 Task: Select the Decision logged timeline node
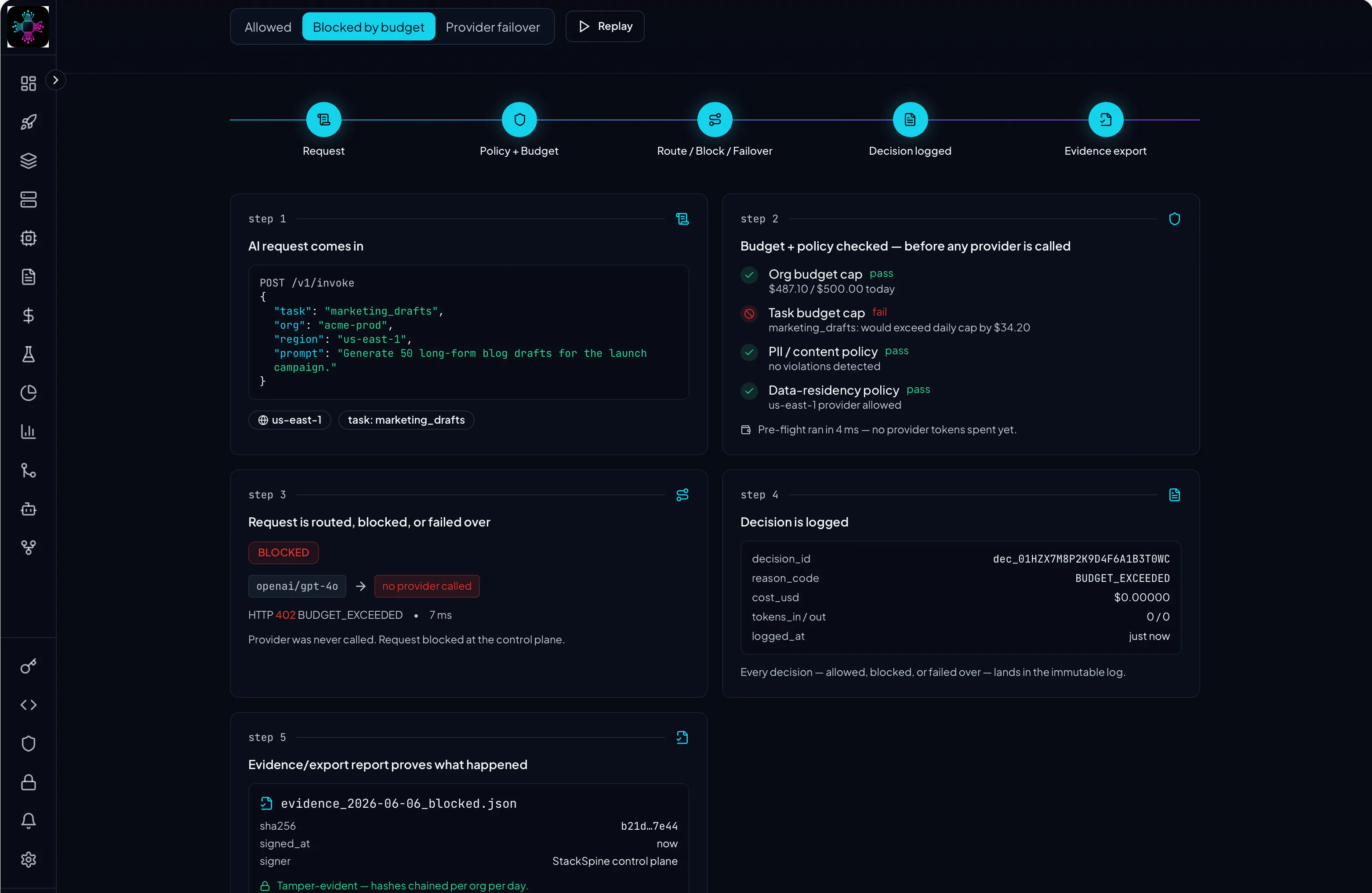click(910, 120)
